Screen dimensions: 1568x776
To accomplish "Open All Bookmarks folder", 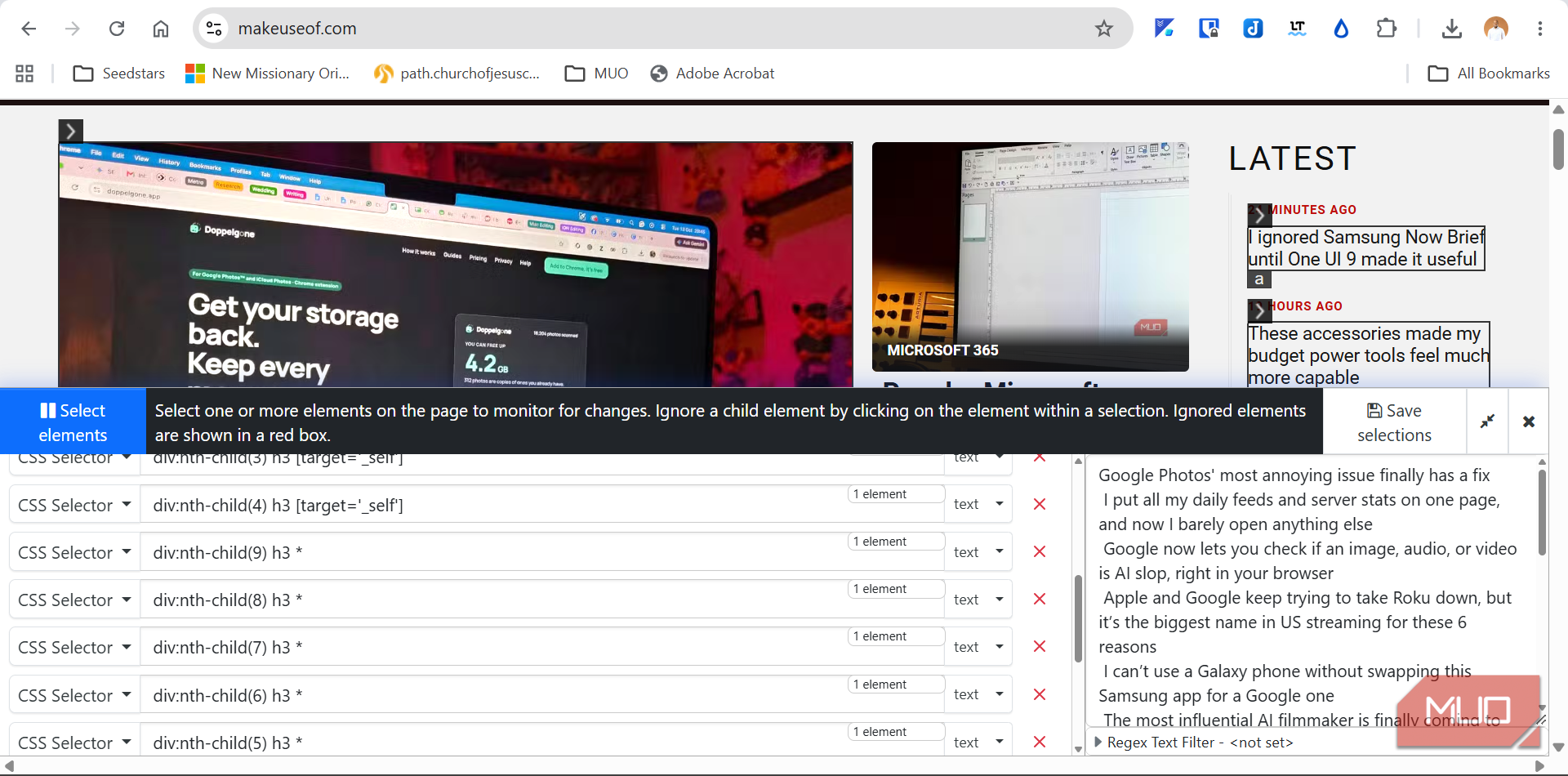I will (x=1489, y=74).
